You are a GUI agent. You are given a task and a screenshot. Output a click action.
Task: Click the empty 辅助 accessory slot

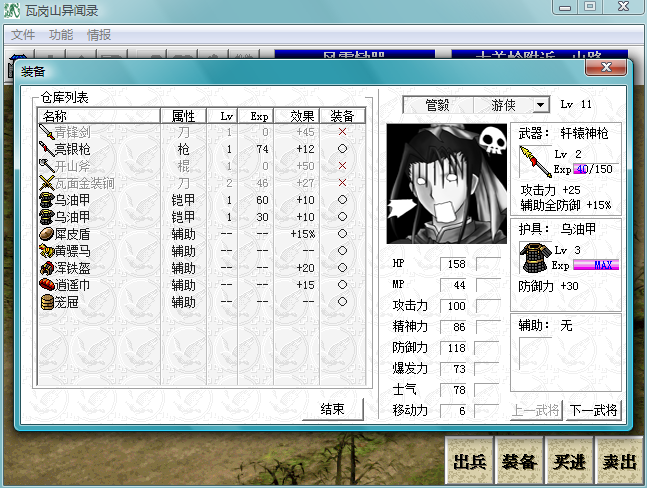(535, 354)
